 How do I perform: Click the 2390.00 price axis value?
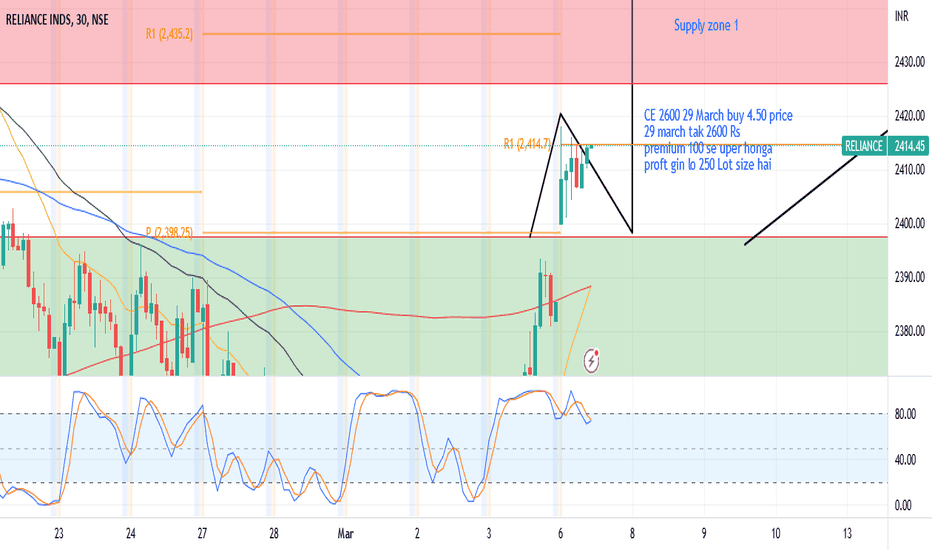tap(909, 277)
